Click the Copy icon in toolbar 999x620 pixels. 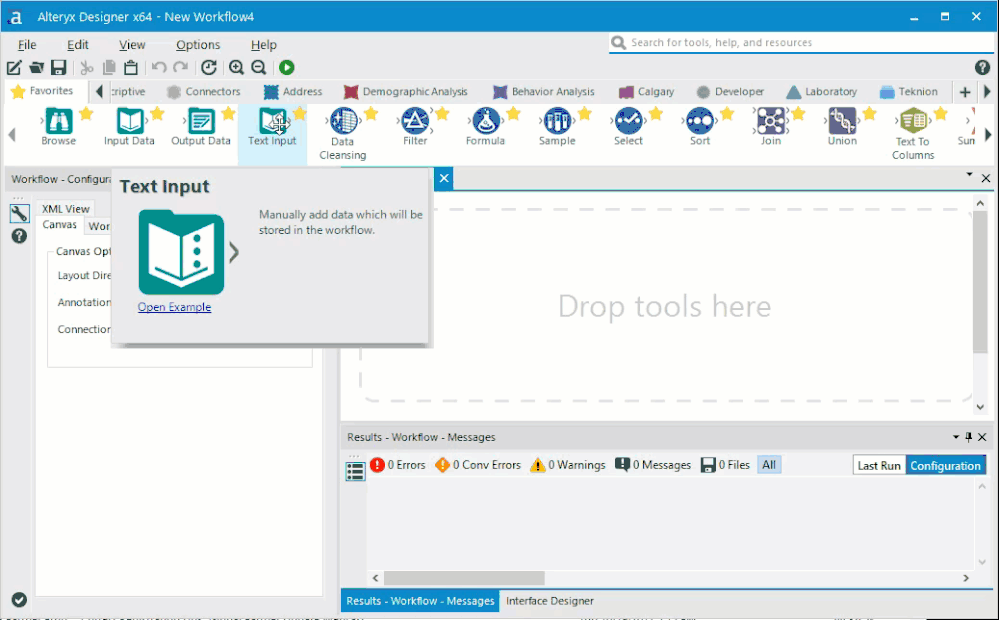pos(109,67)
